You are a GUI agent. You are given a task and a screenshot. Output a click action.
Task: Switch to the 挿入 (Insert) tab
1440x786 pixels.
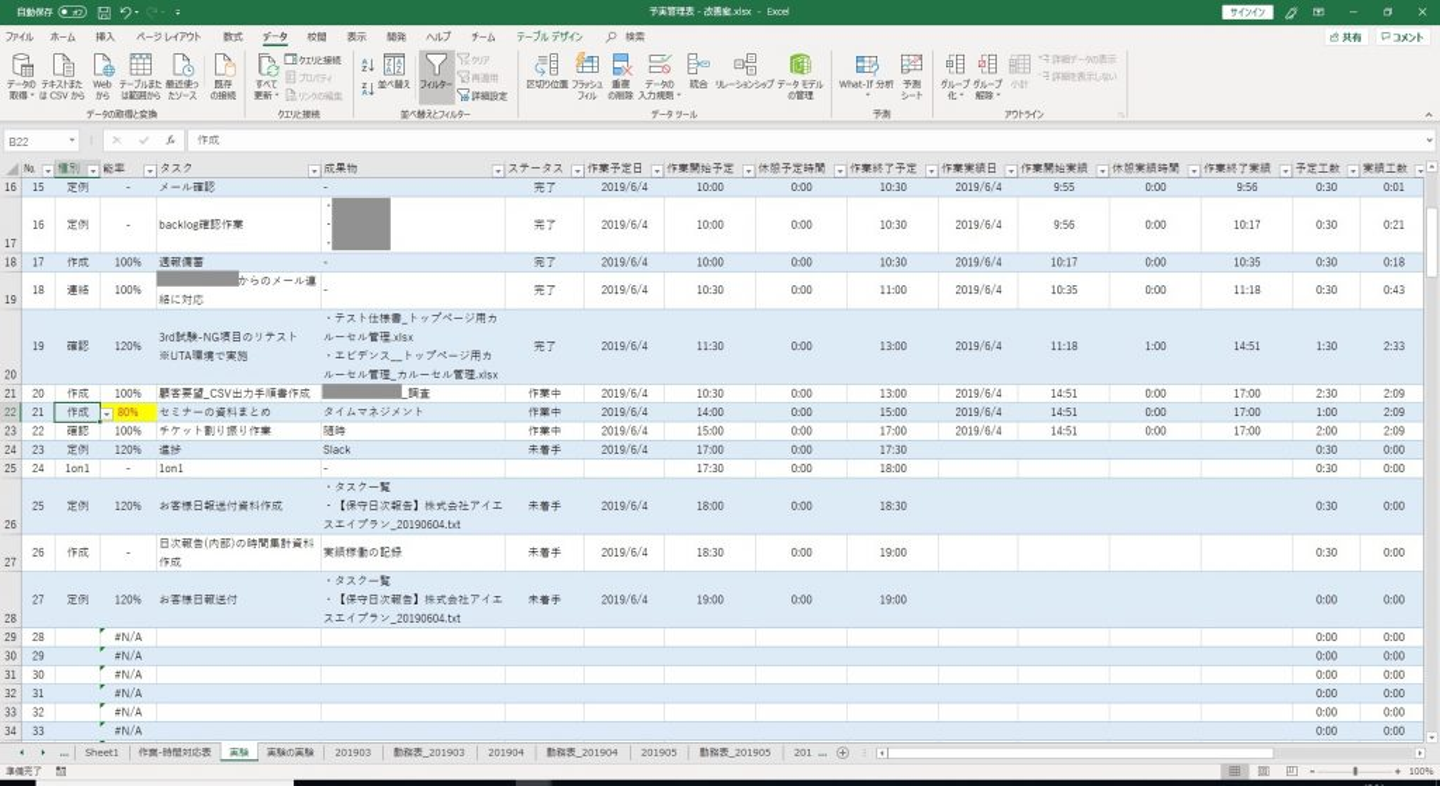[x=105, y=37]
